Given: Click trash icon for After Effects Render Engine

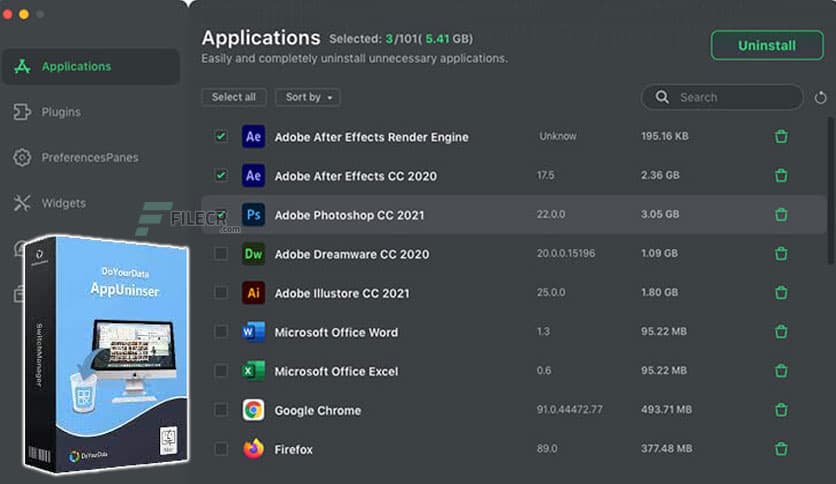Looking at the screenshot, I should (781, 136).
